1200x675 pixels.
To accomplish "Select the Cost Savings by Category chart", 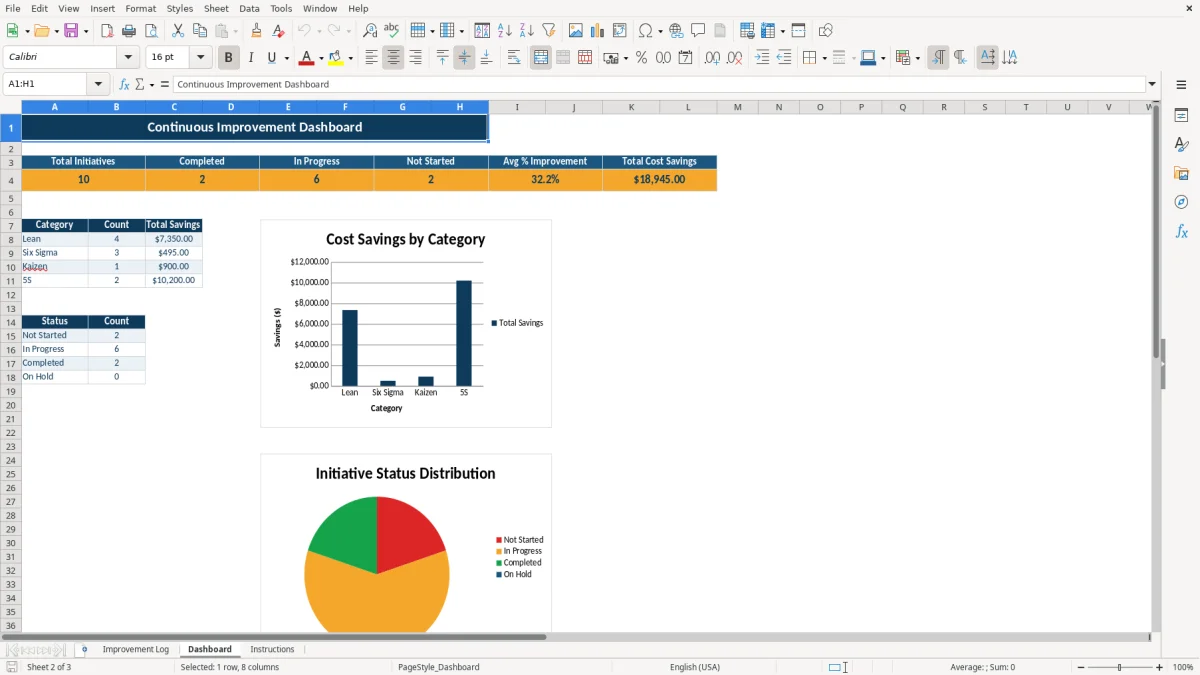I will 406,324.
